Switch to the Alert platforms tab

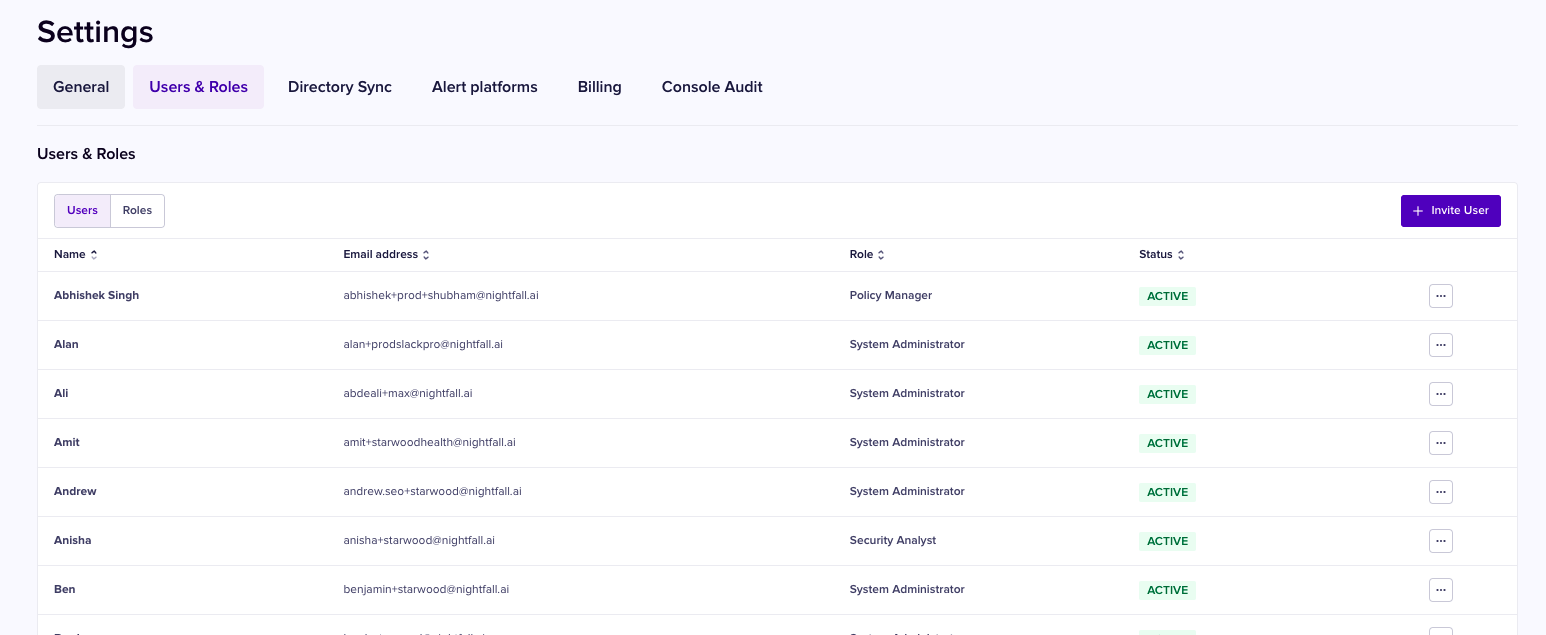coord(485,87)
